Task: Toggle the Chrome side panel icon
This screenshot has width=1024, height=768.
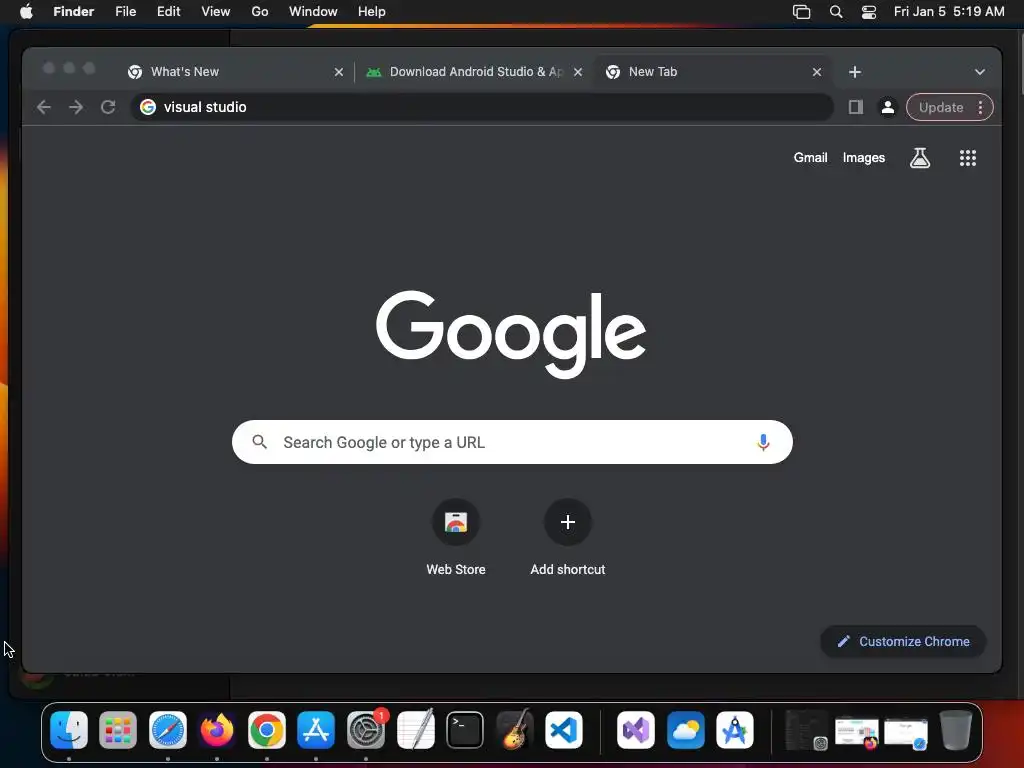Action: [856, 107]
